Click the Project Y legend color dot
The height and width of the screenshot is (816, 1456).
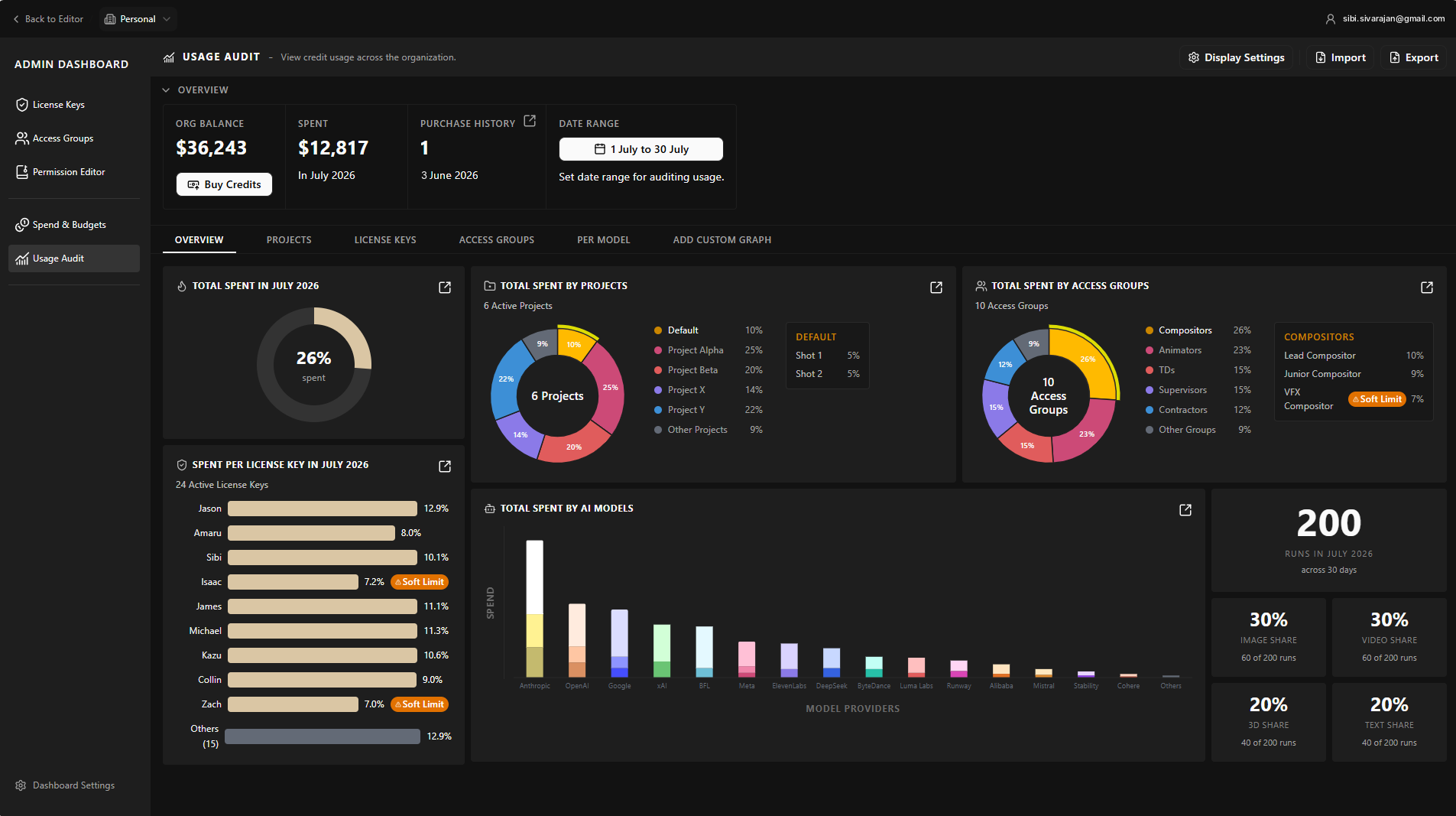pyautogui.click(x=658, y=410)
